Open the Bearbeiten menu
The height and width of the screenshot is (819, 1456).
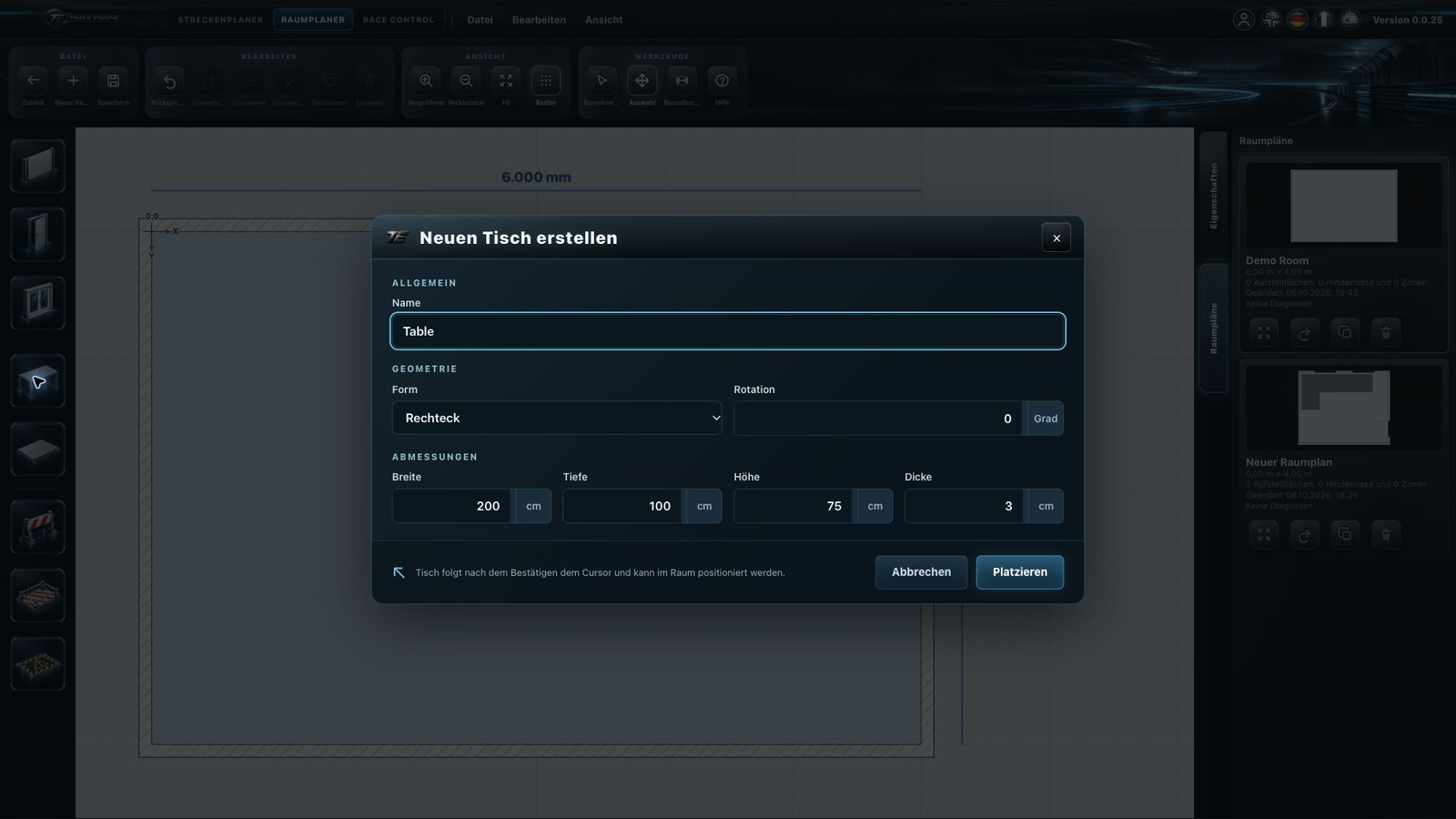pyautogui.click(x=539, y=19)
